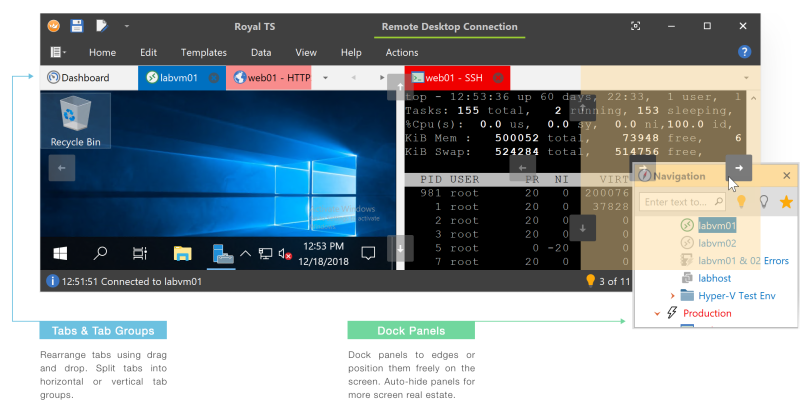Click the blue Help question mark icon
Screen dimensions: 800x400
click(x=744, y=52)
